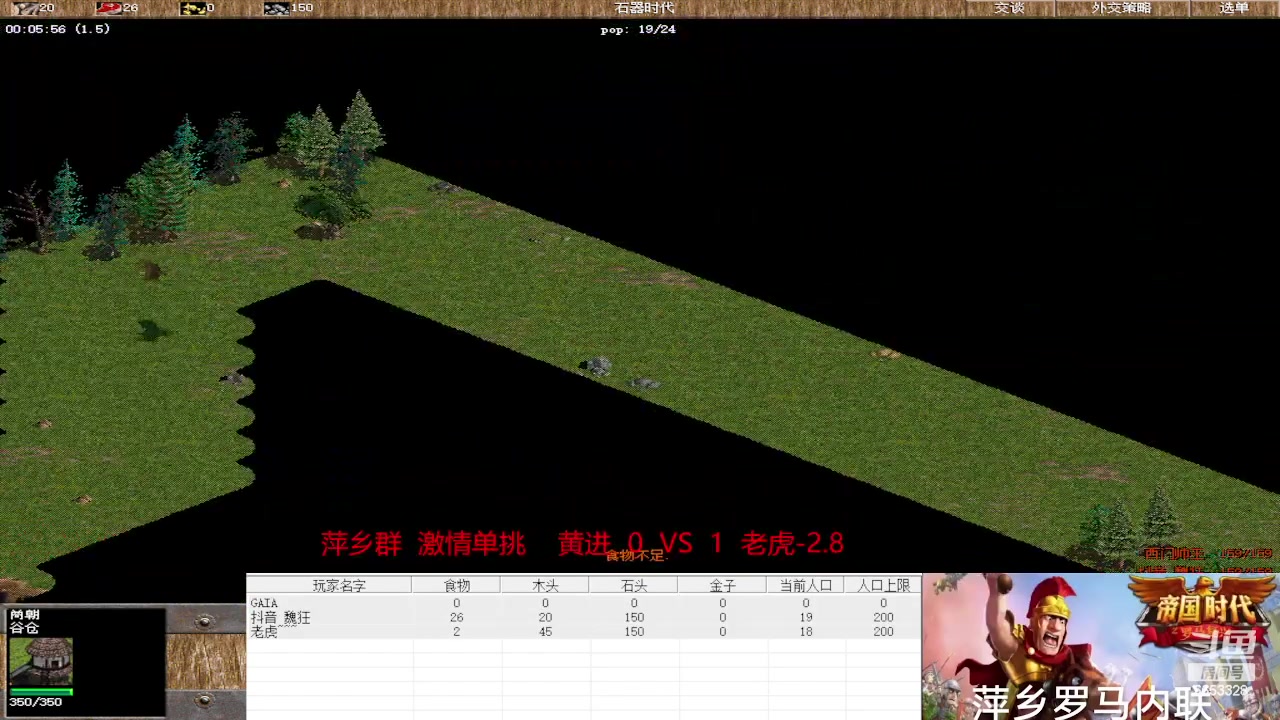
Task: Open the 外交策略 diplomacy menu
Action: [x=1121, y=8]
